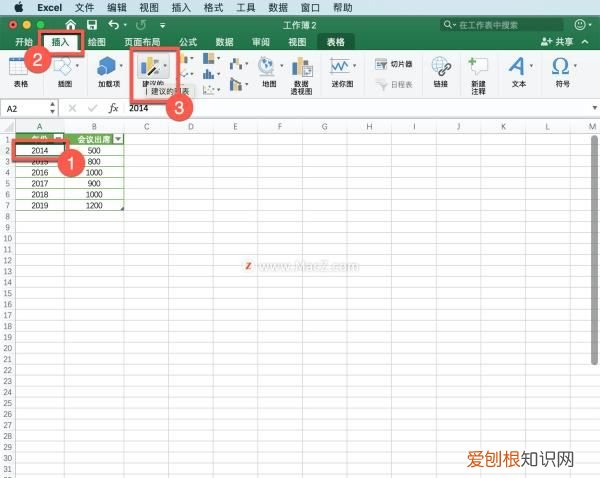Open the 页面布局 ribbon tab
The height and width of the screenshot is (478, 600).
tap(142, 42)
